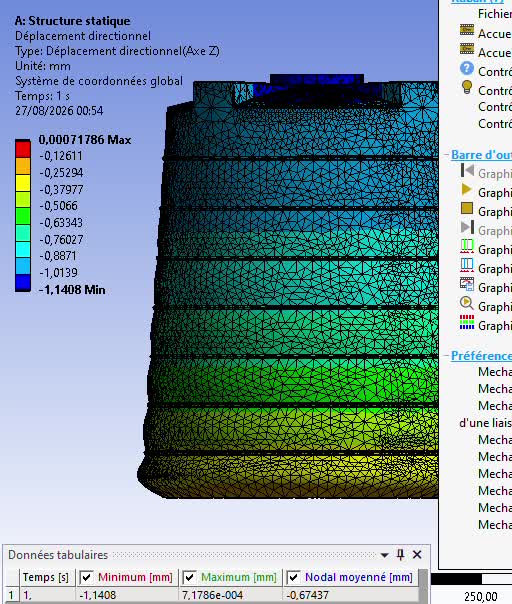Click the -0,67437 table cell

click(350, 595)
